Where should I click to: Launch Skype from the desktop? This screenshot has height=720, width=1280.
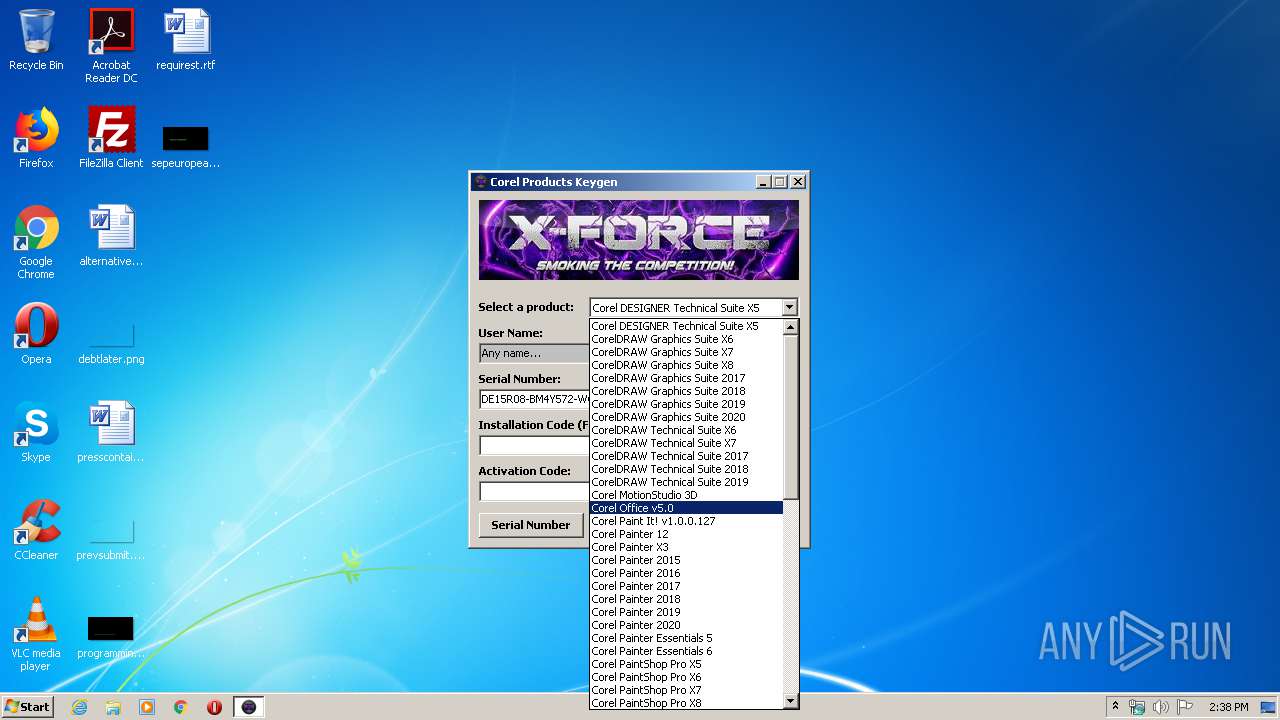point(36,432)
